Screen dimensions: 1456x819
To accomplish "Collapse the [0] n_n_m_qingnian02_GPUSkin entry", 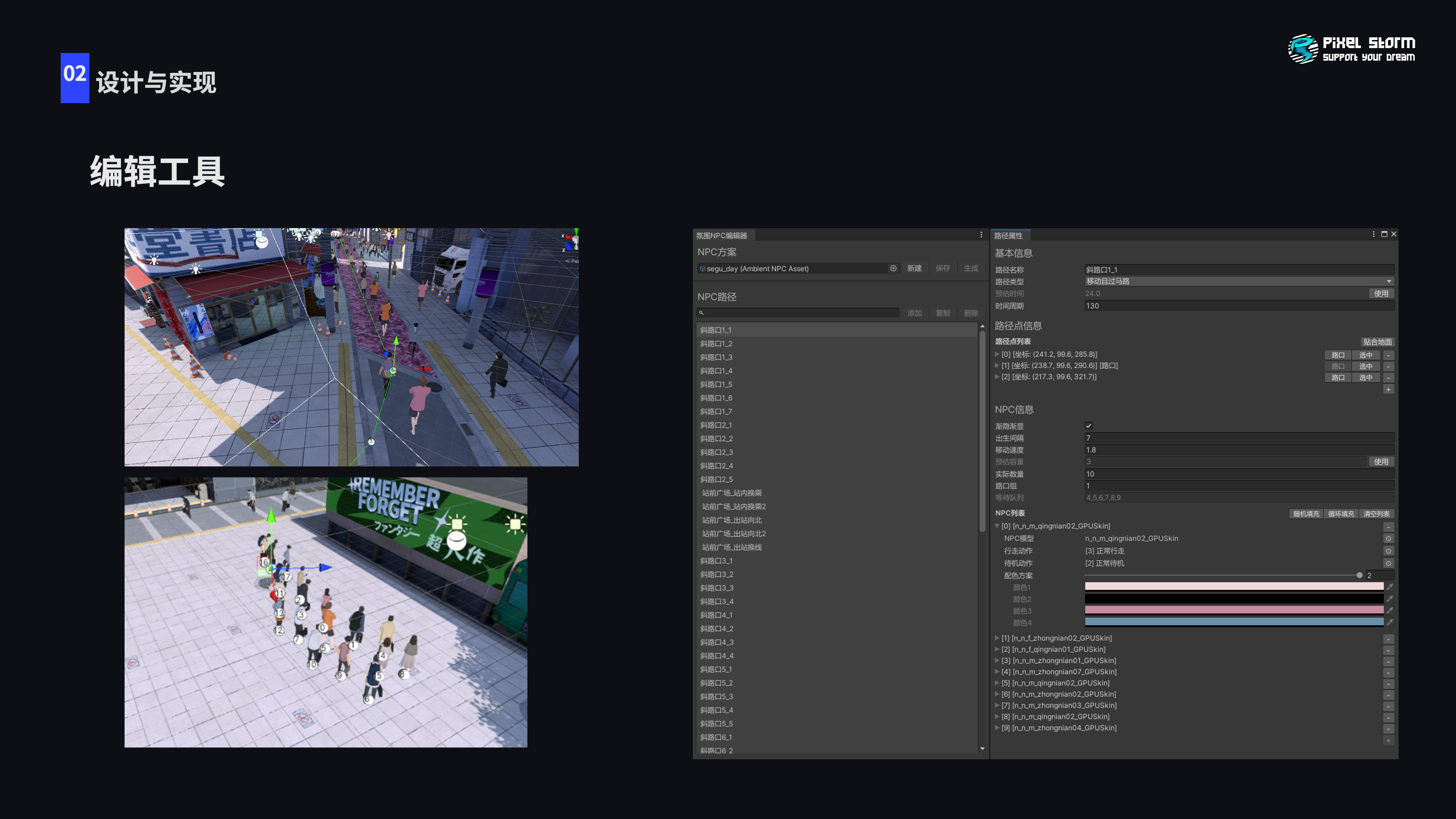I will point(997,526).
